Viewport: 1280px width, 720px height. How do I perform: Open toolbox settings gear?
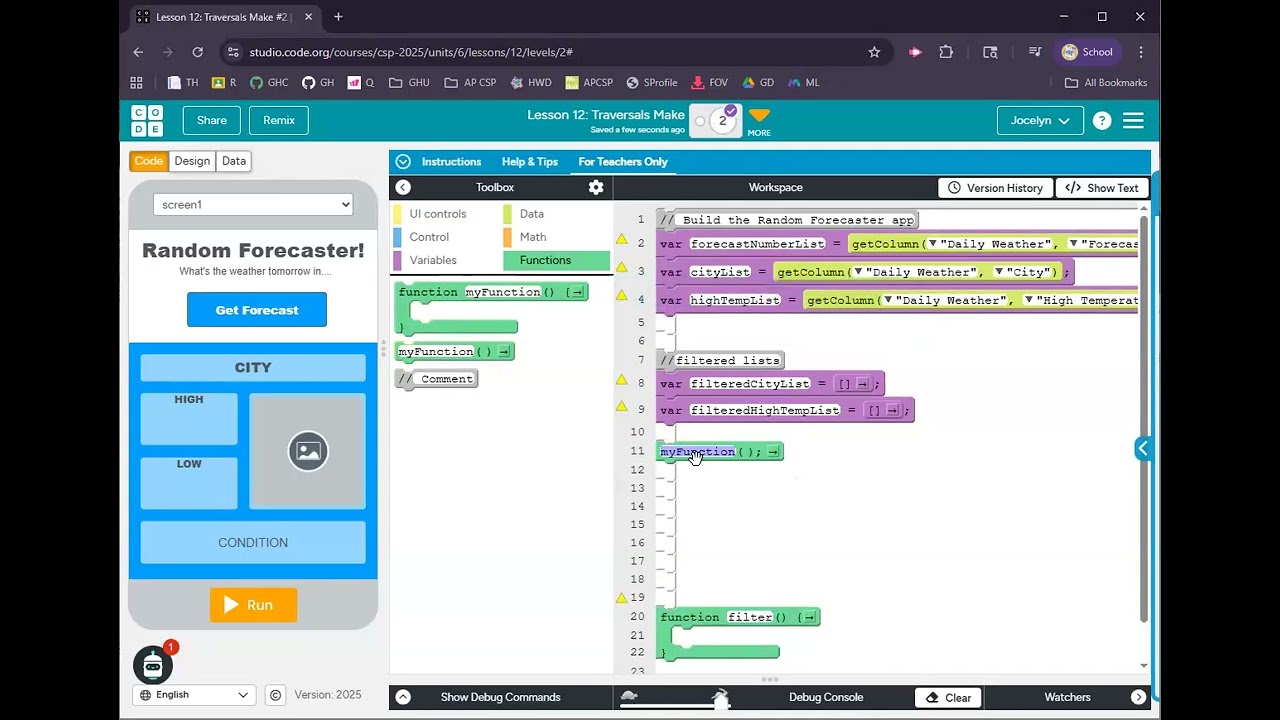(x=596, y=187)
